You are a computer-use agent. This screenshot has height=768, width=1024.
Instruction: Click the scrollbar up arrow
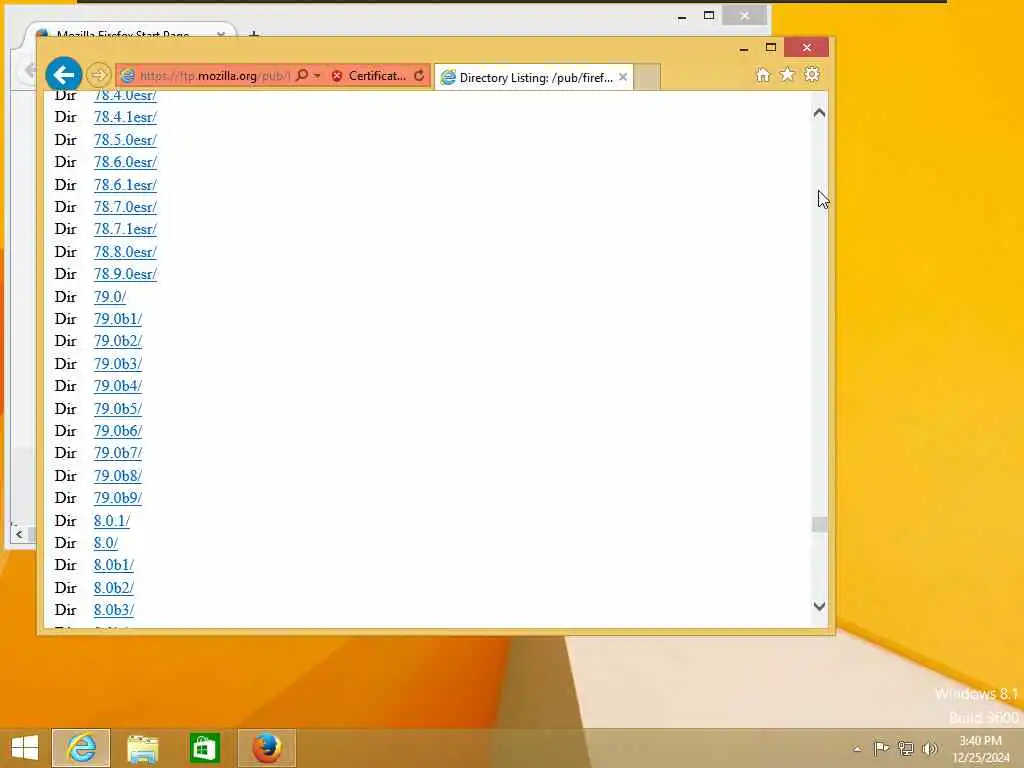coord(820,113)
